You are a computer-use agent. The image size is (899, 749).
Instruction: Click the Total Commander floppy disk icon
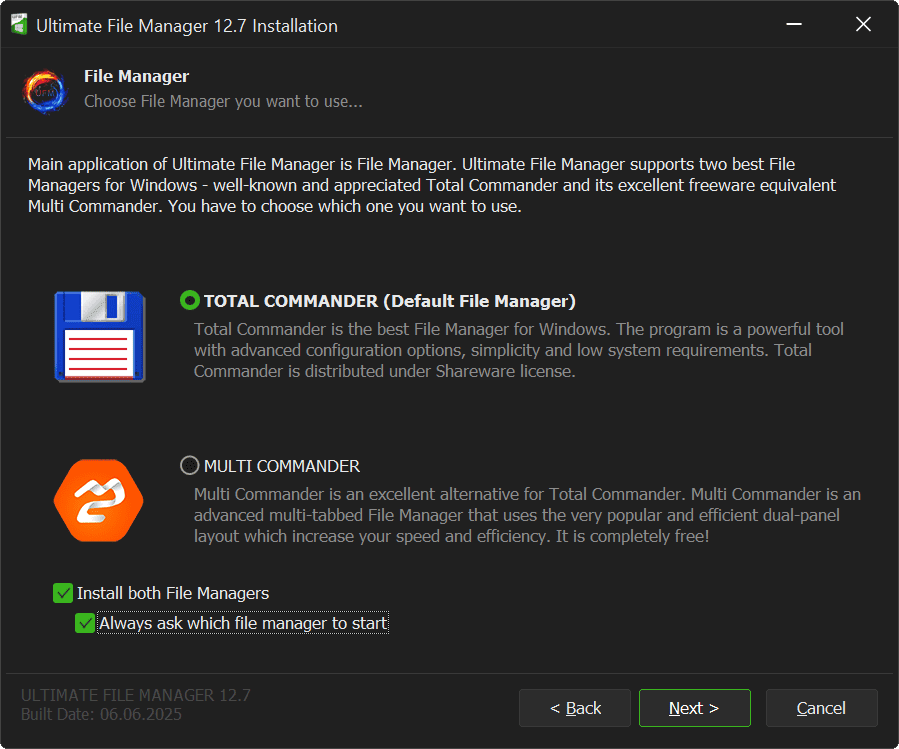click(99, 336)
